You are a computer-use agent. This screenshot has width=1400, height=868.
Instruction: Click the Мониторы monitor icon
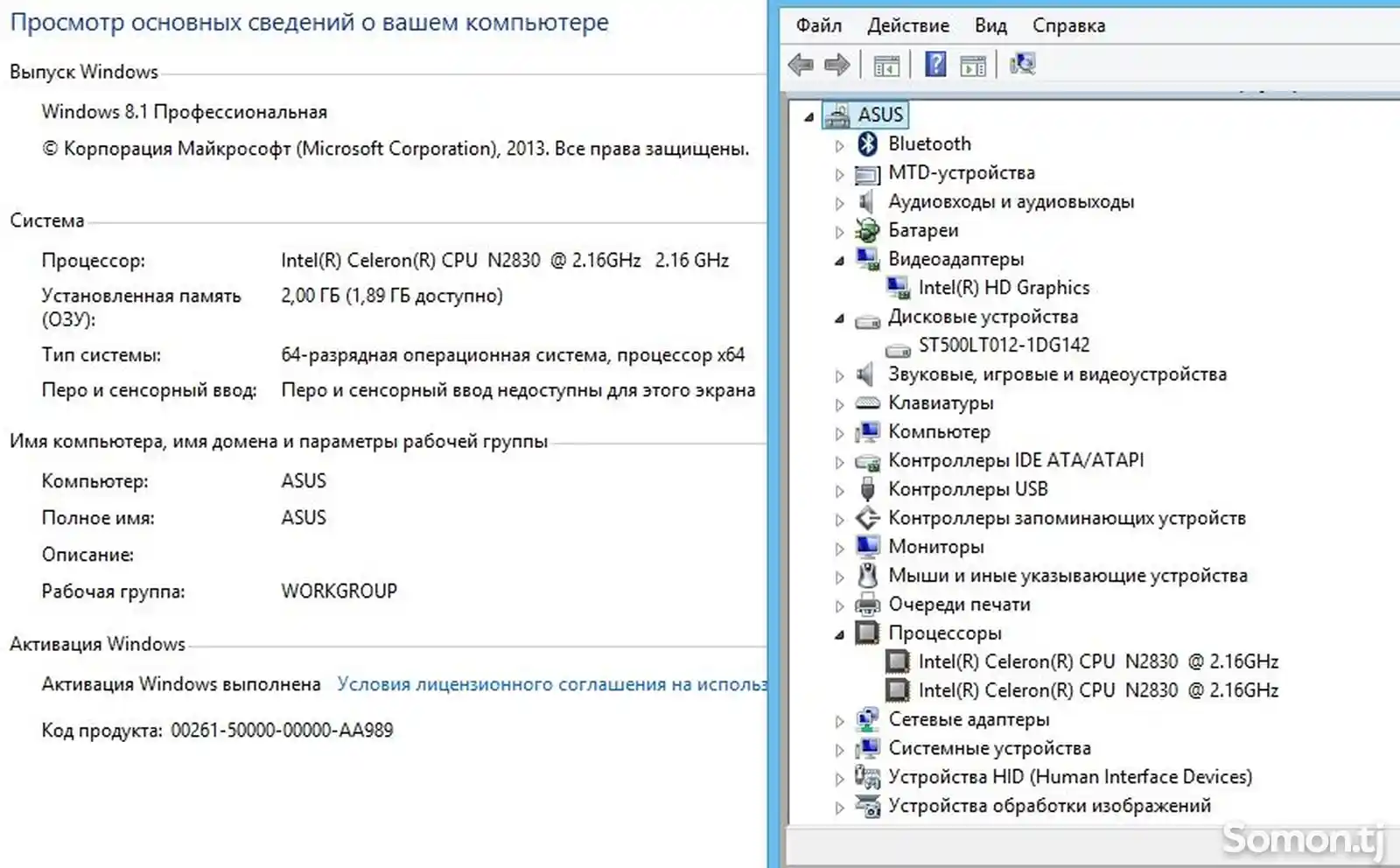(x=867, y=547)
